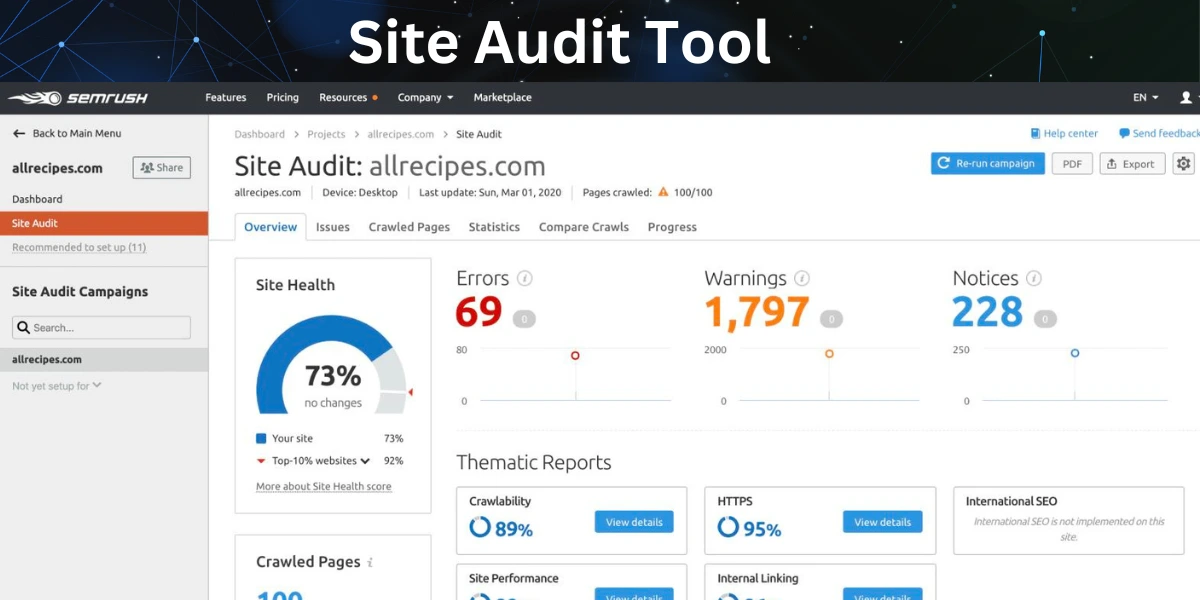Select allrecipes.com campaign in the list
Viewport: 1200px width, 600px height.
coord(104,359)
